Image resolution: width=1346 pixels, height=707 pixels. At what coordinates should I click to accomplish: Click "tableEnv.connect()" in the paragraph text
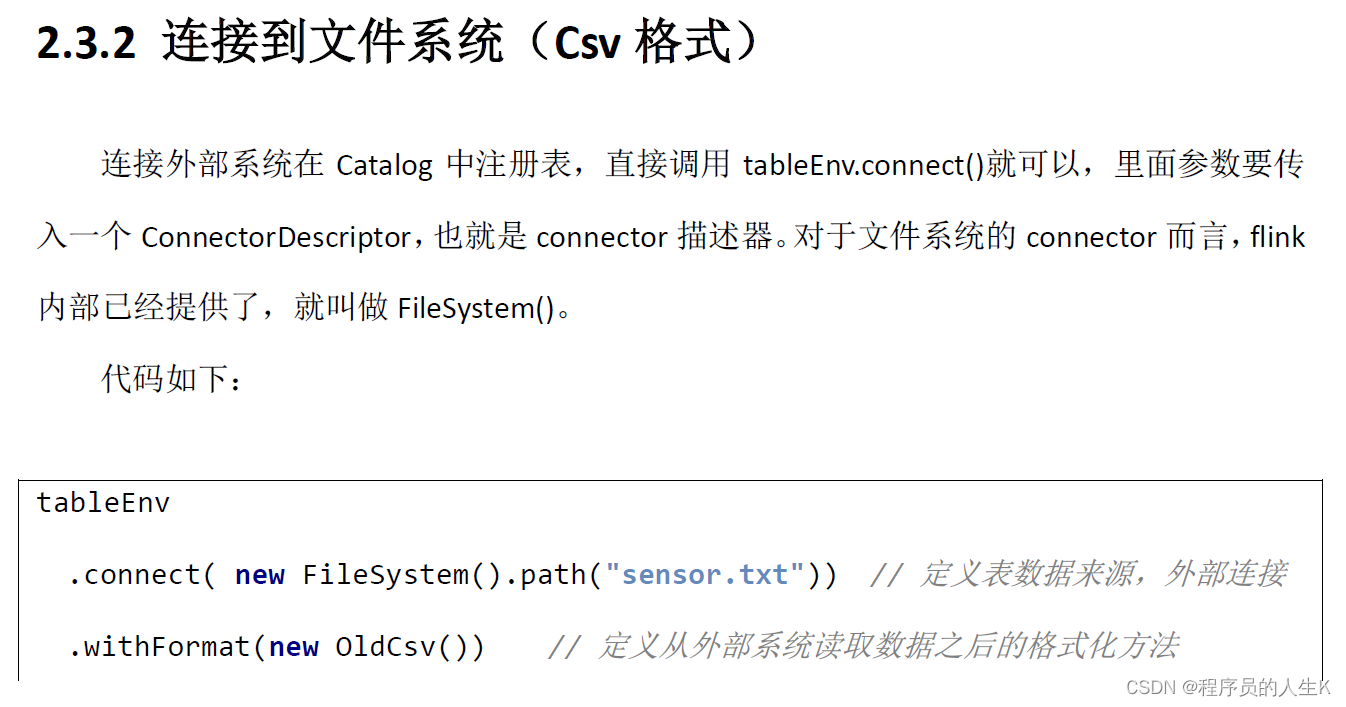[864, 165]
